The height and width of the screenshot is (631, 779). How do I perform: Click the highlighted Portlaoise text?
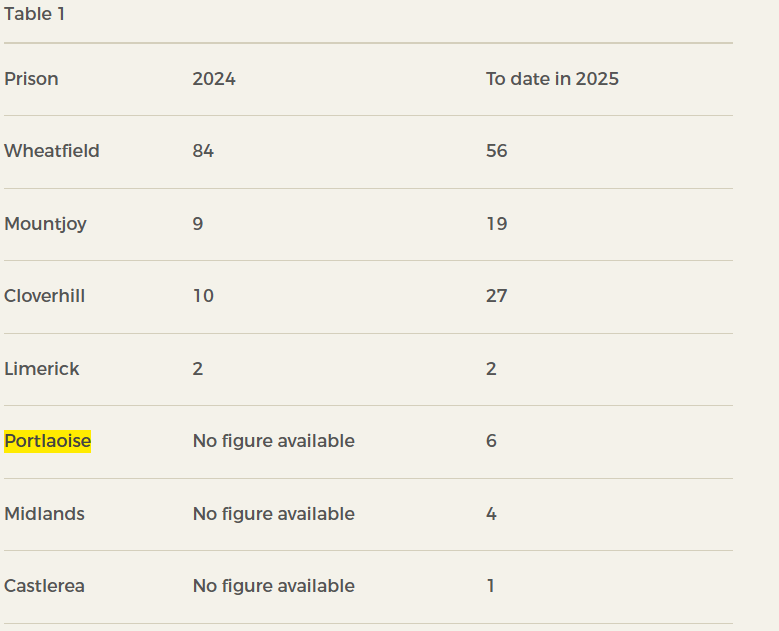click(x=47, y=441)
